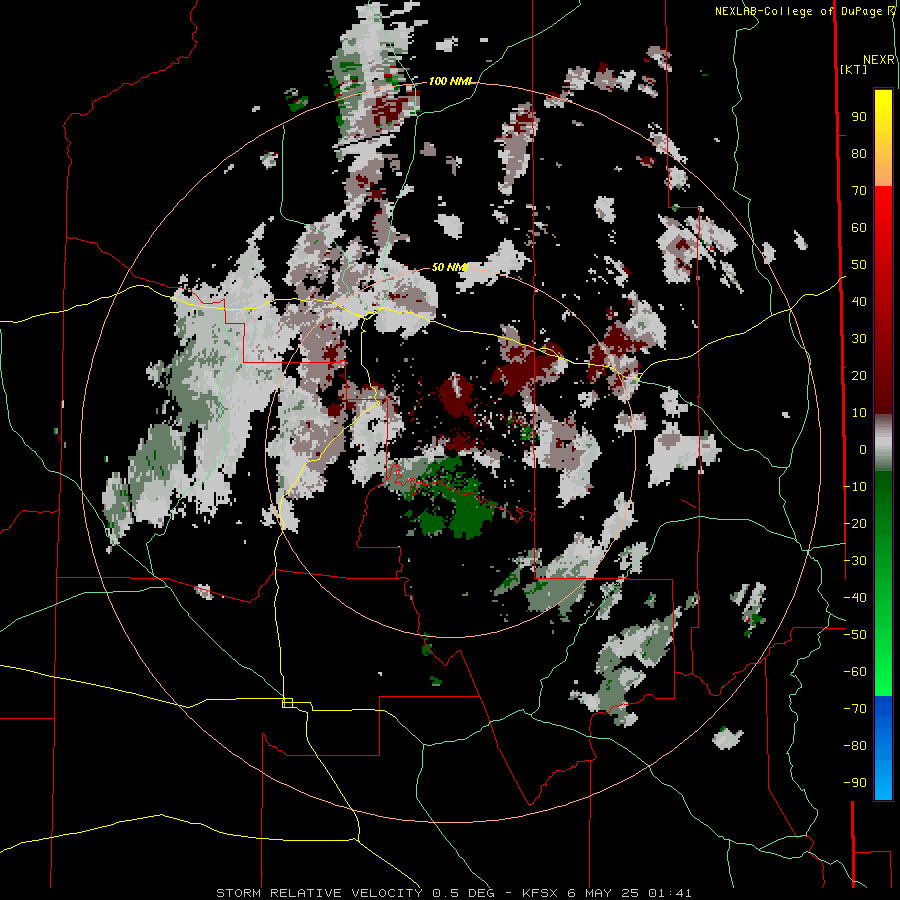Viewport: 900px width, 900px height.
Task: Click the 20 value on the velocity scale
Action: [x=859, y=375]
